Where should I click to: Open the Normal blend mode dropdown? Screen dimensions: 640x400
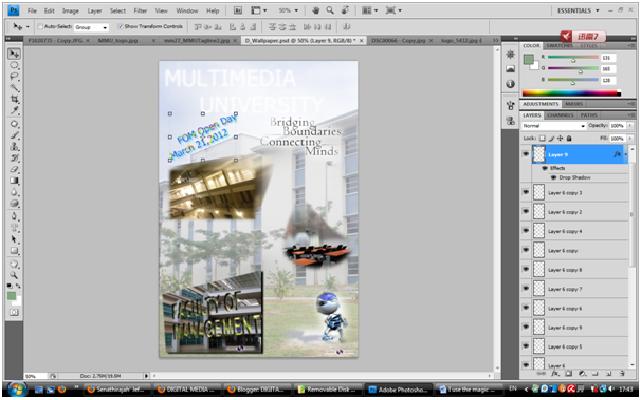[554, 126]
